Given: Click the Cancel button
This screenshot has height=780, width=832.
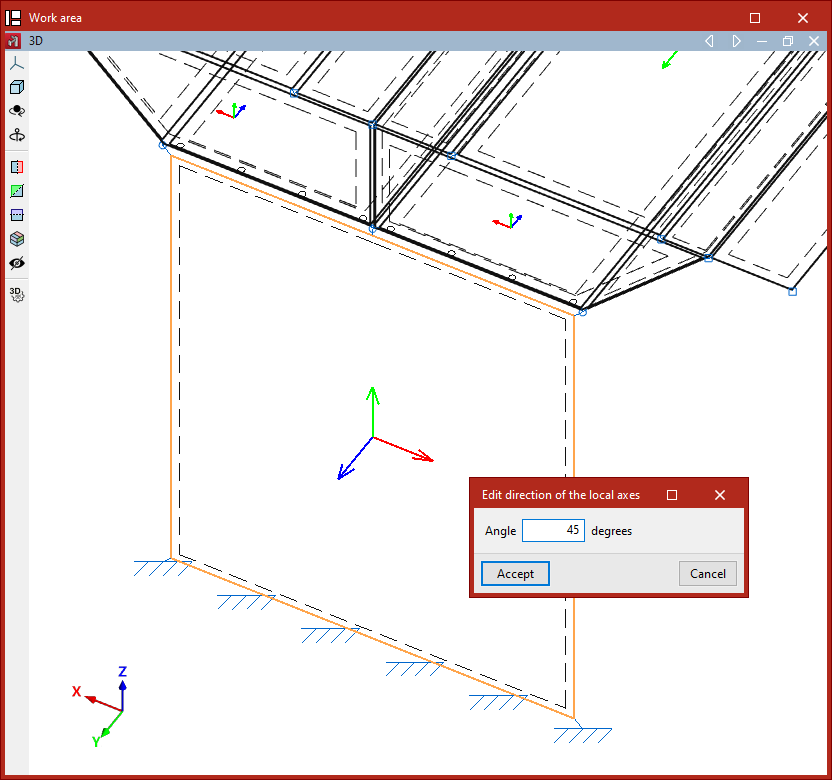Looking at the screenshot, I should pos(708,574).
